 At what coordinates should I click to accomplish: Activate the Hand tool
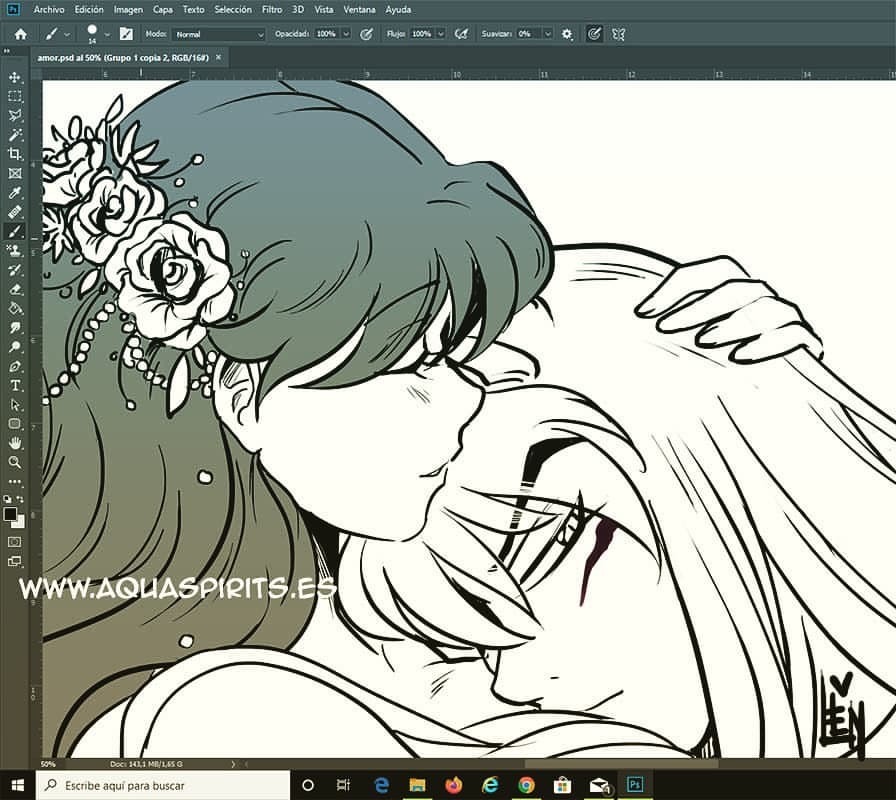[x=15, y=443]
